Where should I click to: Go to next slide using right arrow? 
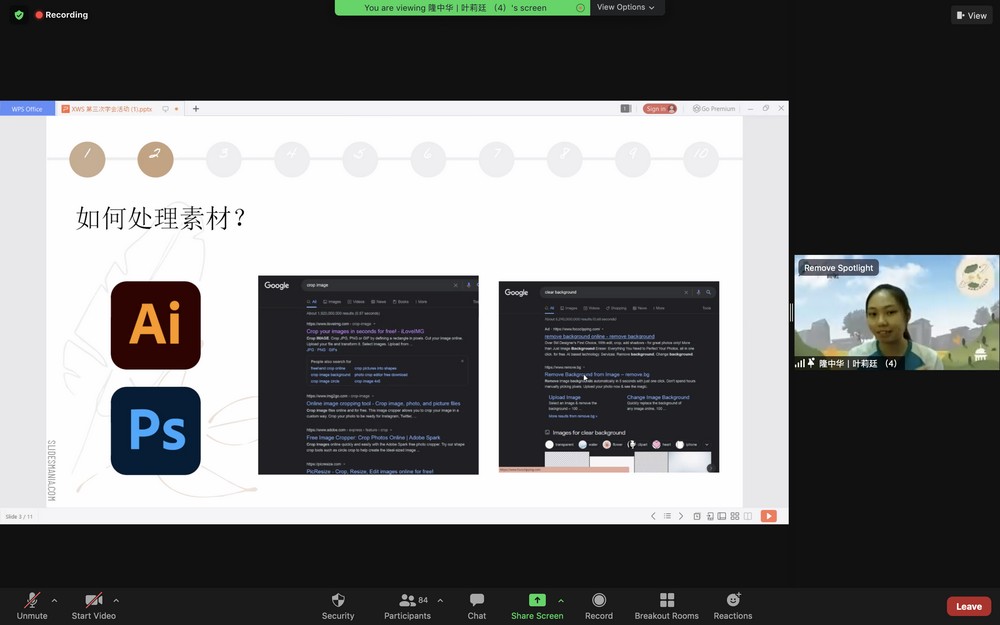click(680, 516)
